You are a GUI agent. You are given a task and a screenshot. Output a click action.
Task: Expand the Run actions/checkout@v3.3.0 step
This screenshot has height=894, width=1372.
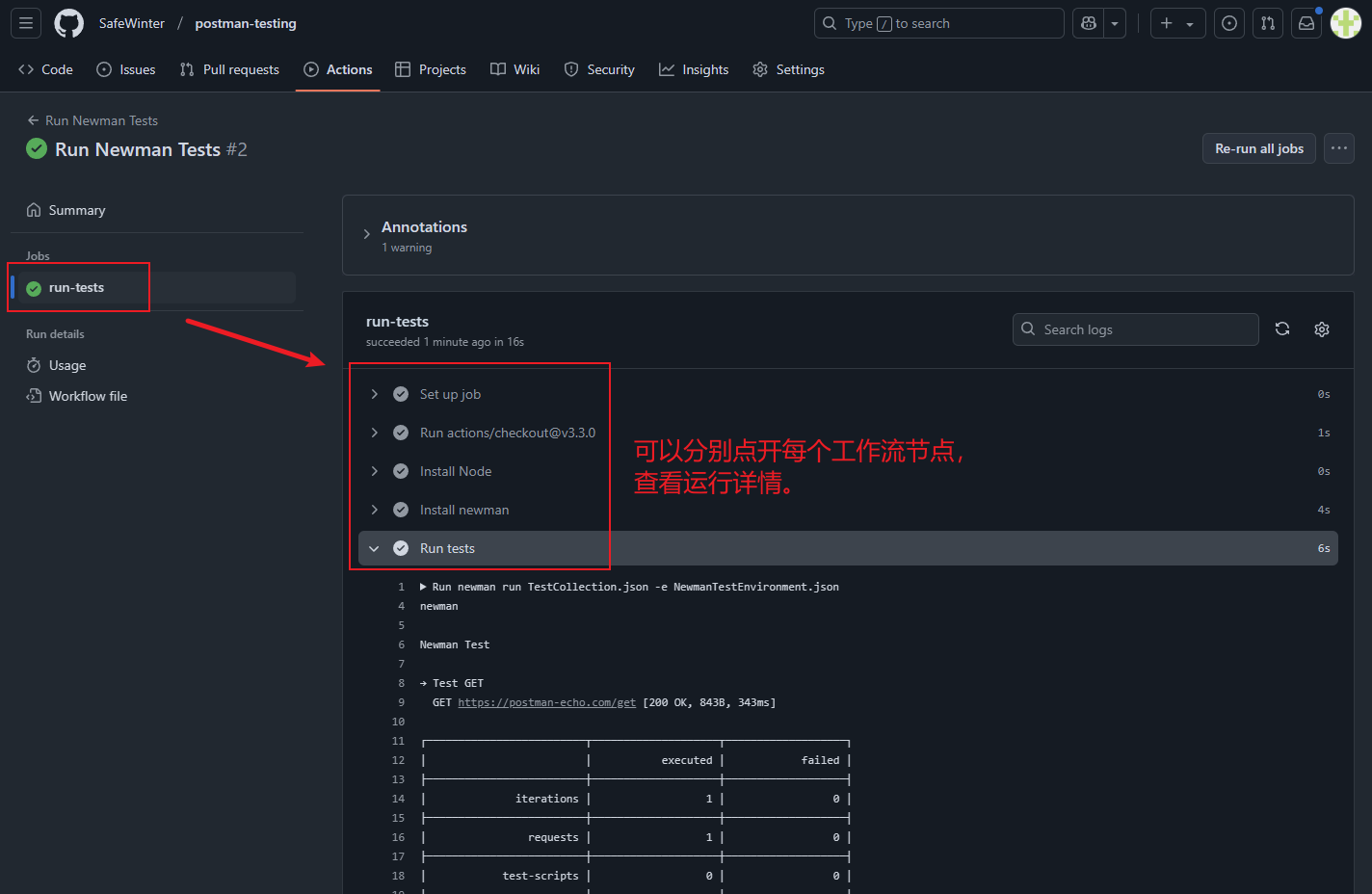click(848, 433)
